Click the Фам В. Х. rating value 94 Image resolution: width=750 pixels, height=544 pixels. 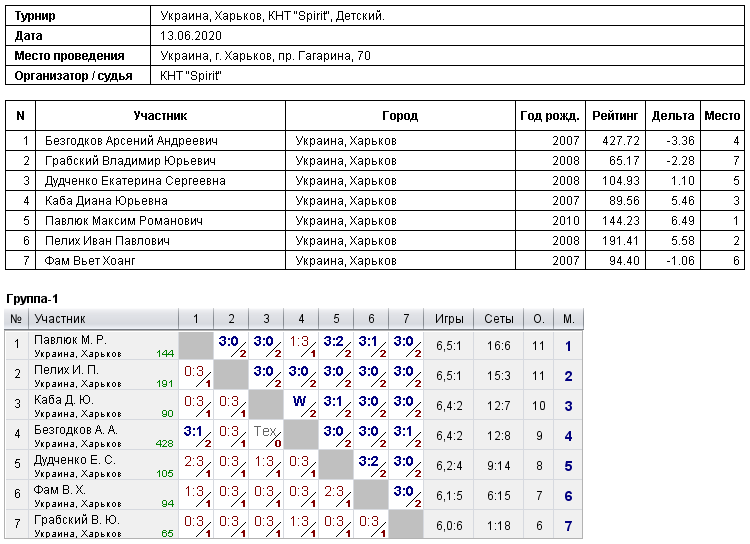(167, 503)
